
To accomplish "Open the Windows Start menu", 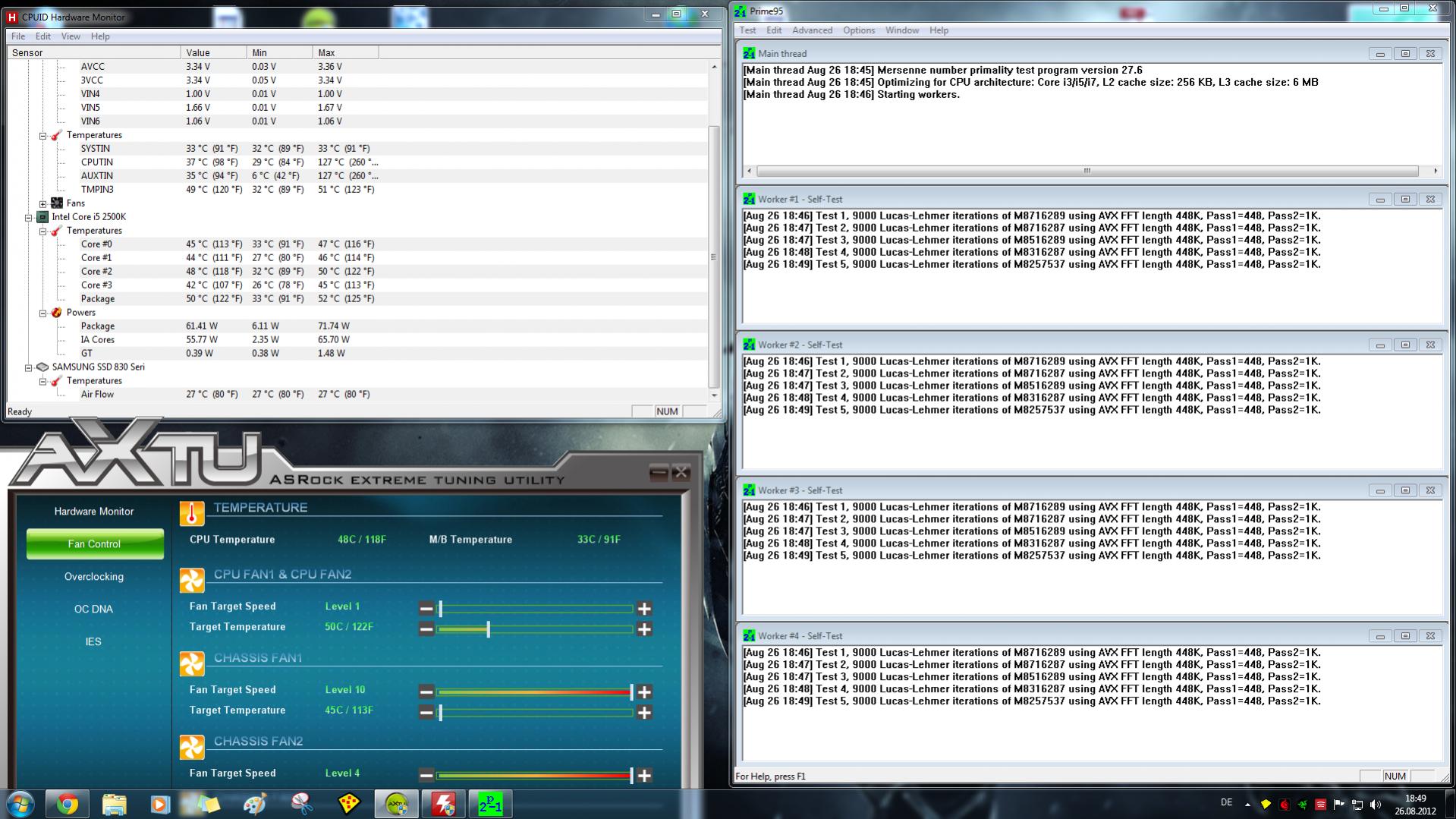I will click(20, 804).
